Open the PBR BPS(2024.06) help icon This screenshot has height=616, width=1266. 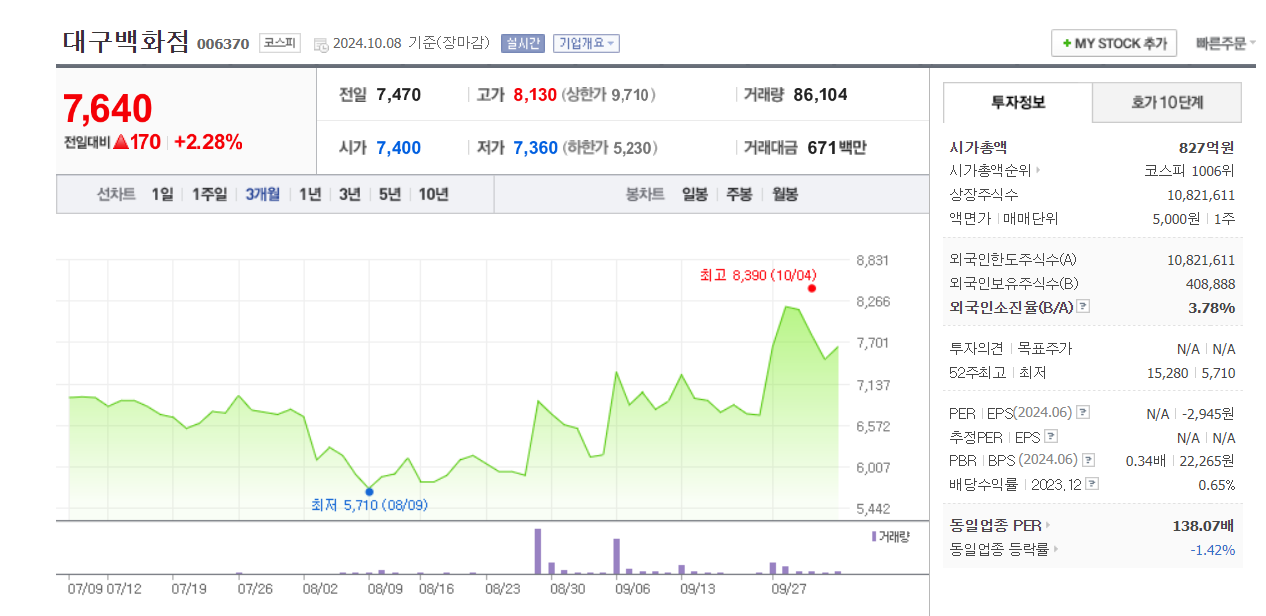[1088, 460]
